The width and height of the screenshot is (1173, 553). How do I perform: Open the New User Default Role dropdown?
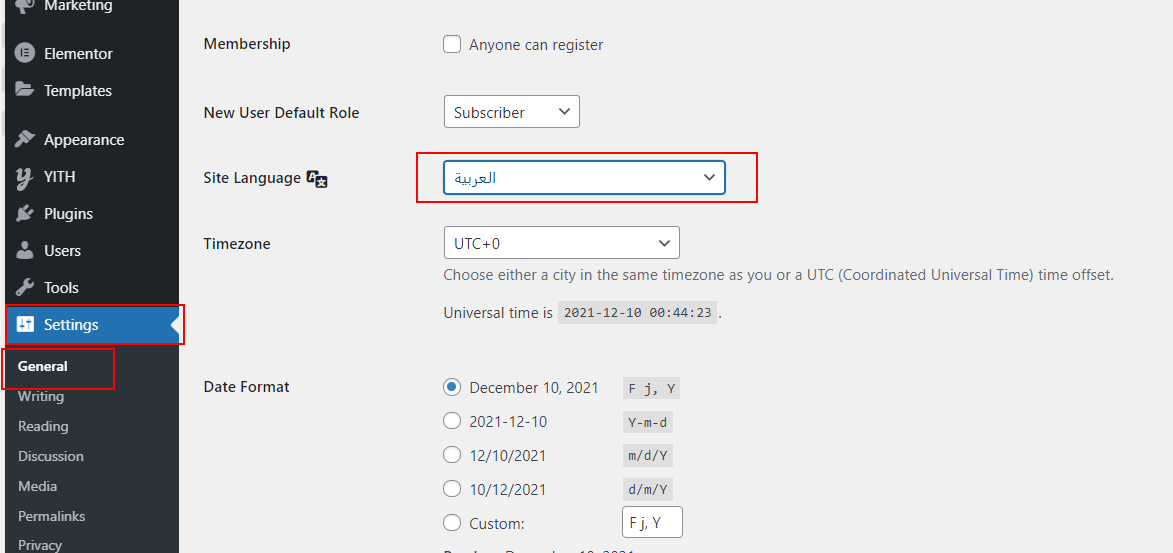tap(512, 111)
